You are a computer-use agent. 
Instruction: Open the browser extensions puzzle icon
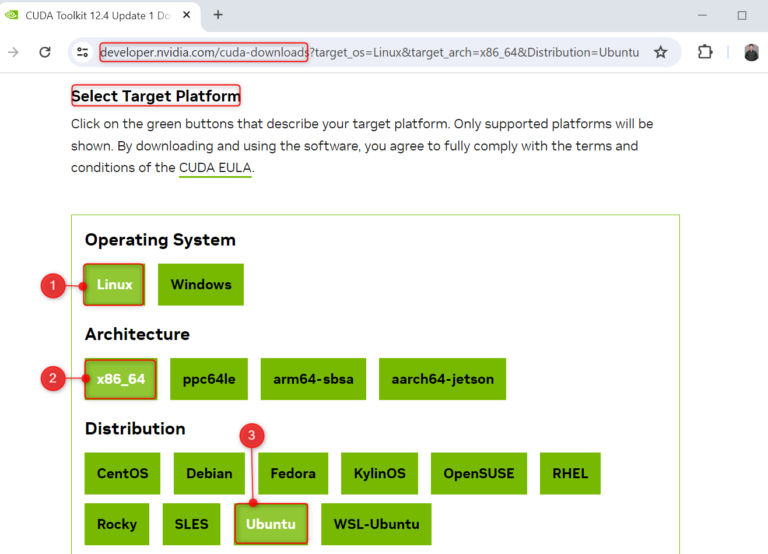[x=705, y=52]
